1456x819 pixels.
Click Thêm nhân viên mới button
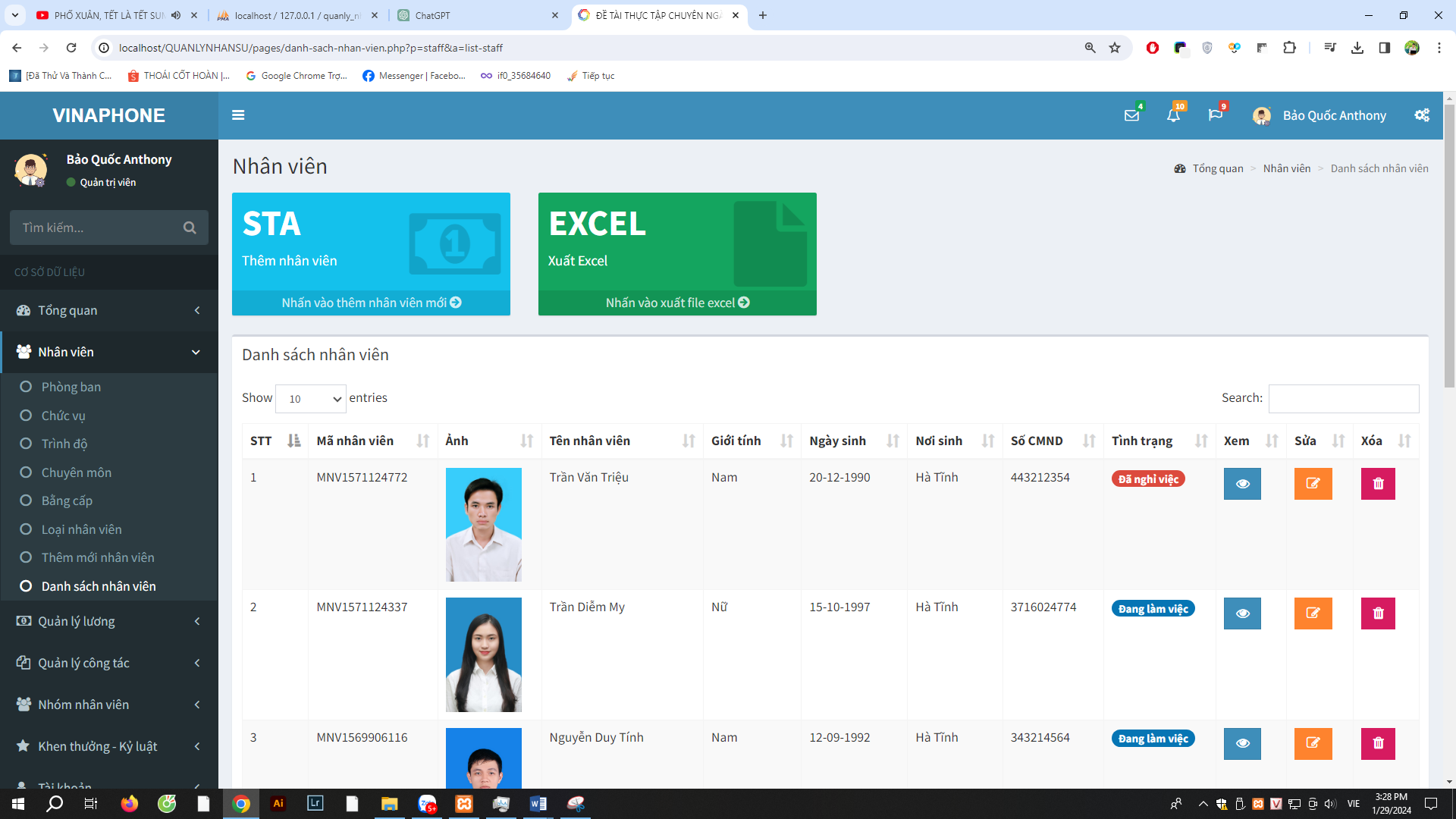pos(371,302)
